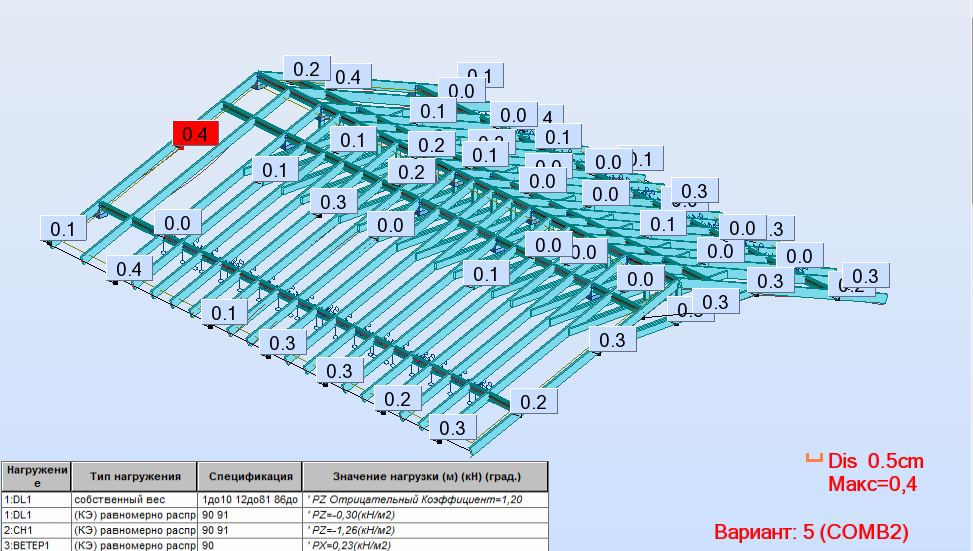Image resolution: width=973 pixels, height=551 pixels.
Task: Click the bottom-most 0.3 displacement label
Action: pyautogui.click(x=453, y=428)
